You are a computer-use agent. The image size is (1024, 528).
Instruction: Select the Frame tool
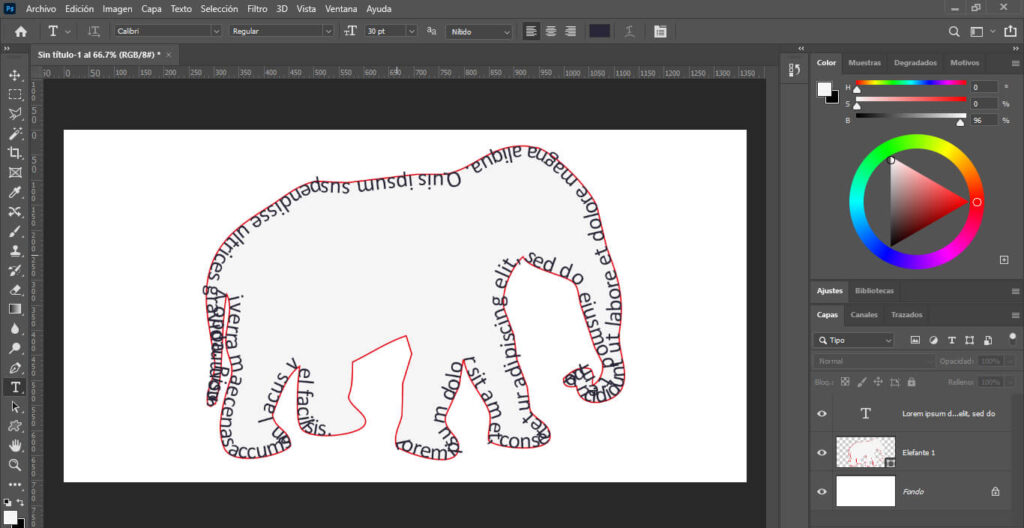coord(15,173)
